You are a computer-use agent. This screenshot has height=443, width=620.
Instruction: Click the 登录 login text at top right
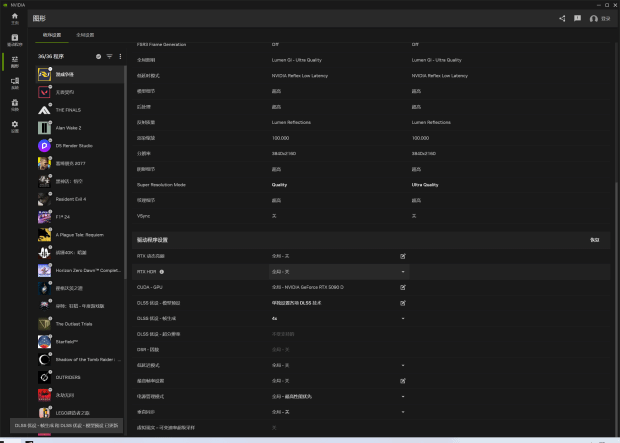click(x=606, y=19)
